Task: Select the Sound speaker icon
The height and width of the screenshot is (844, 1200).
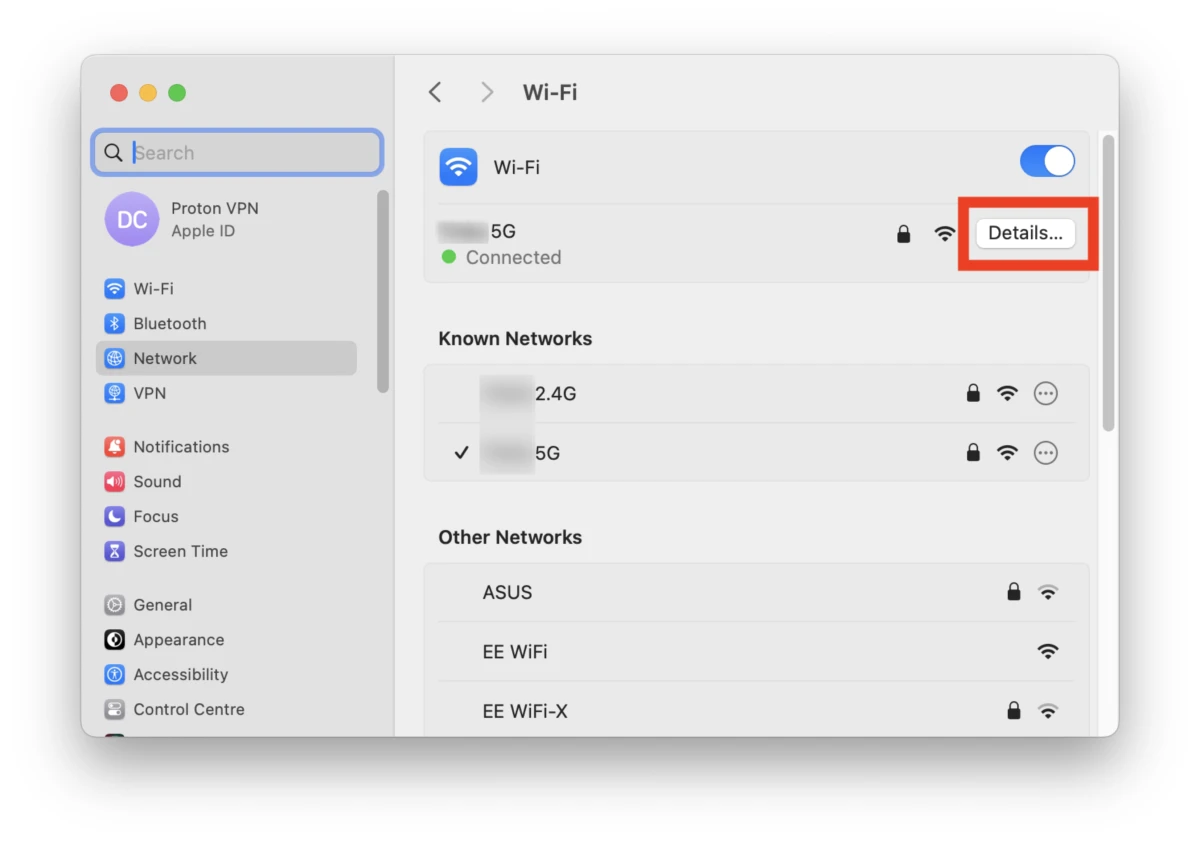Action: [x=115, y=482]
